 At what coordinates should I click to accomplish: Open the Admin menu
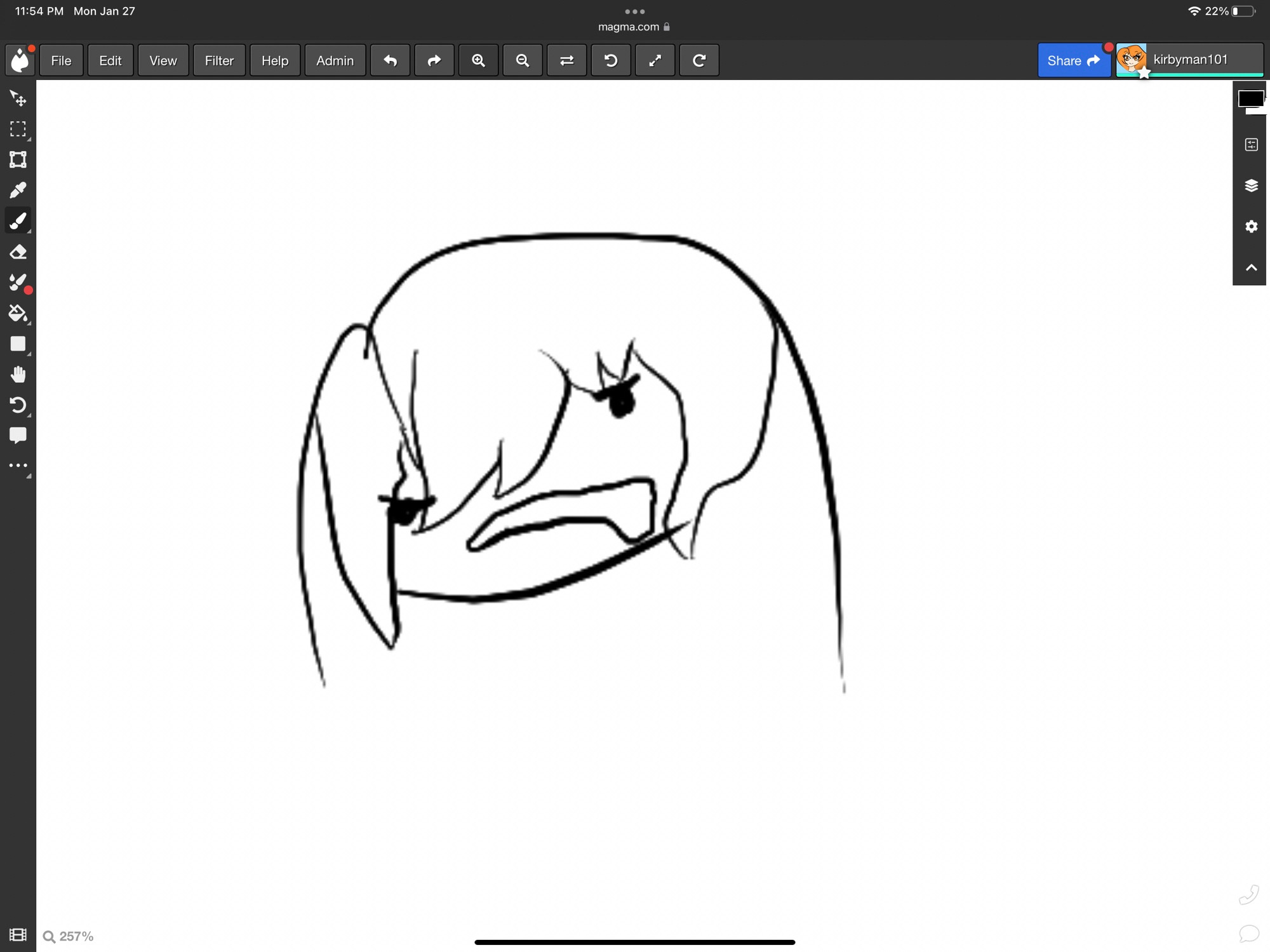(x=335, y=60)
